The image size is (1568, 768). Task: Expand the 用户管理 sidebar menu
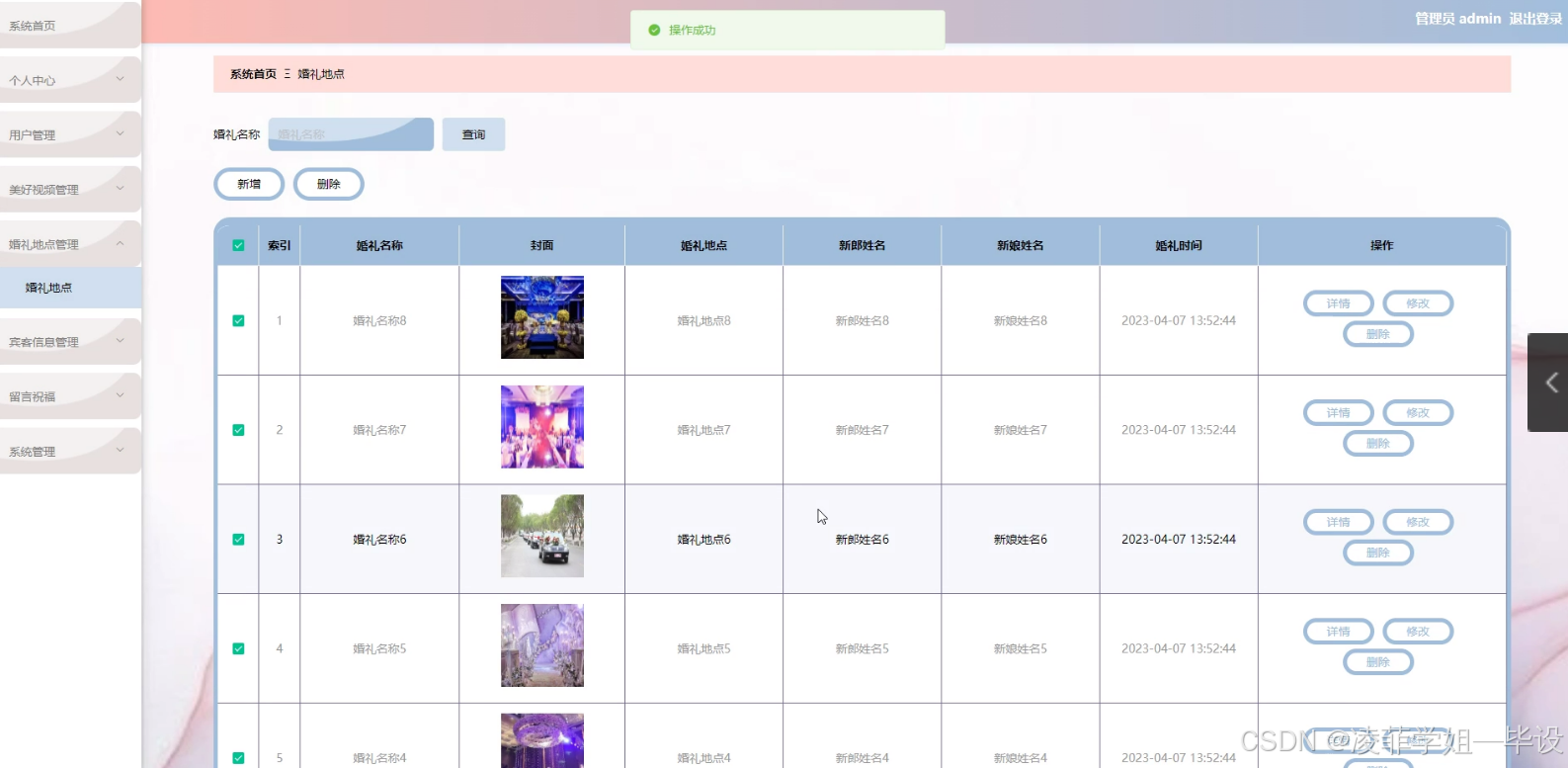(x=69, y=134)
